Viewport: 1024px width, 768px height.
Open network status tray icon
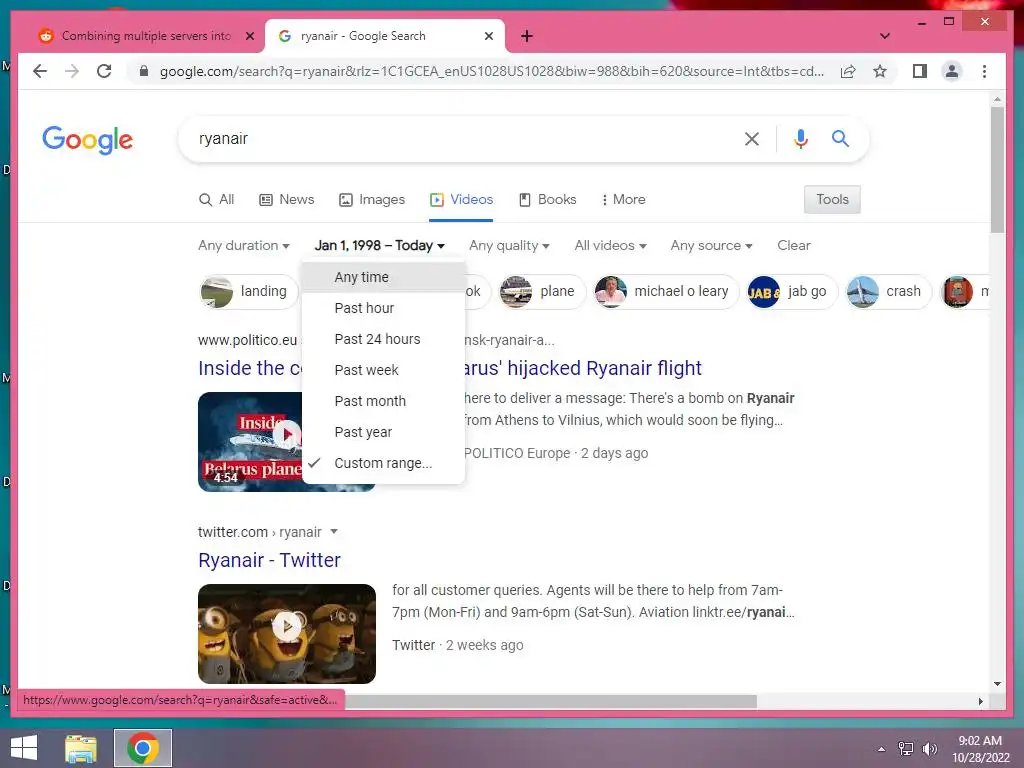906,748
